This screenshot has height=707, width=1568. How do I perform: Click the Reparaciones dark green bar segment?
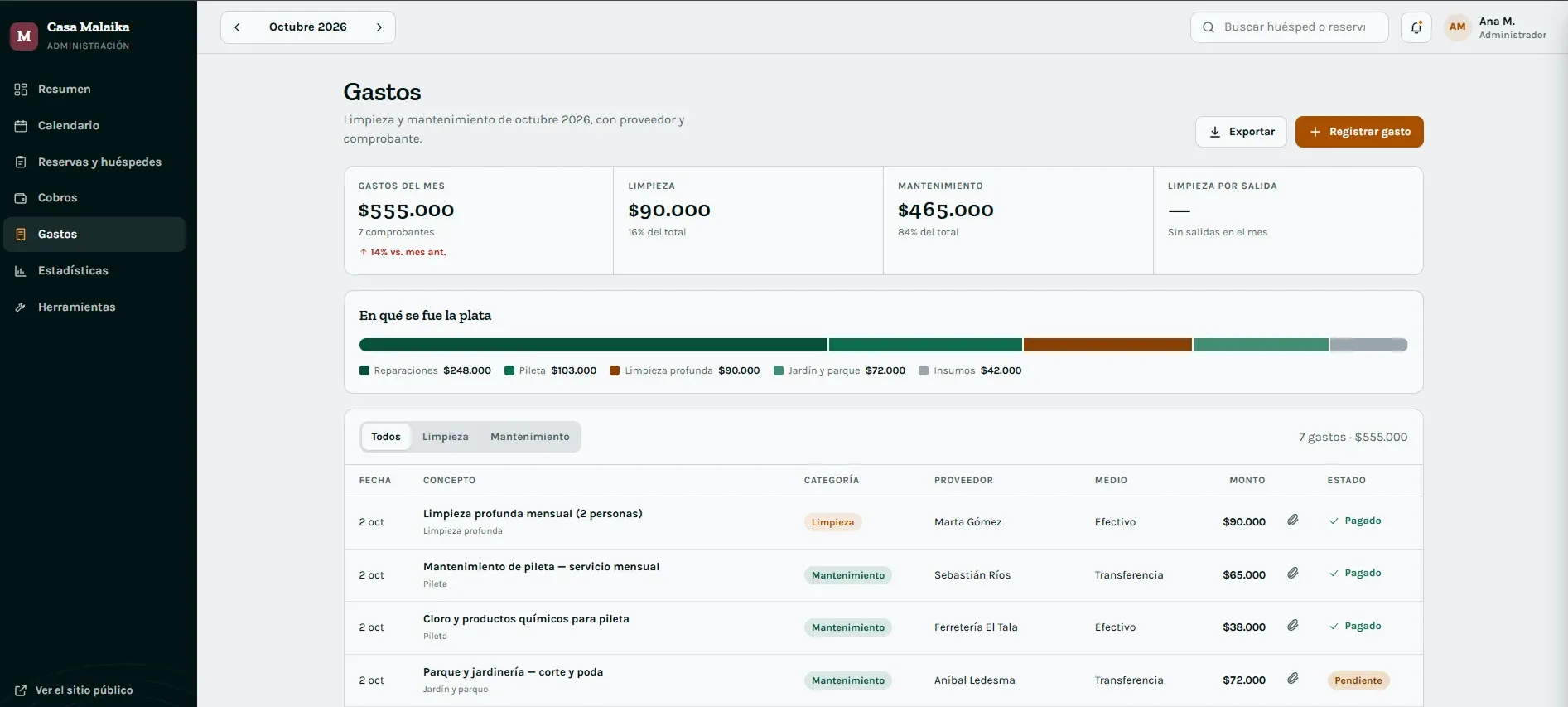pyautogui.click(x=593, y=345)
